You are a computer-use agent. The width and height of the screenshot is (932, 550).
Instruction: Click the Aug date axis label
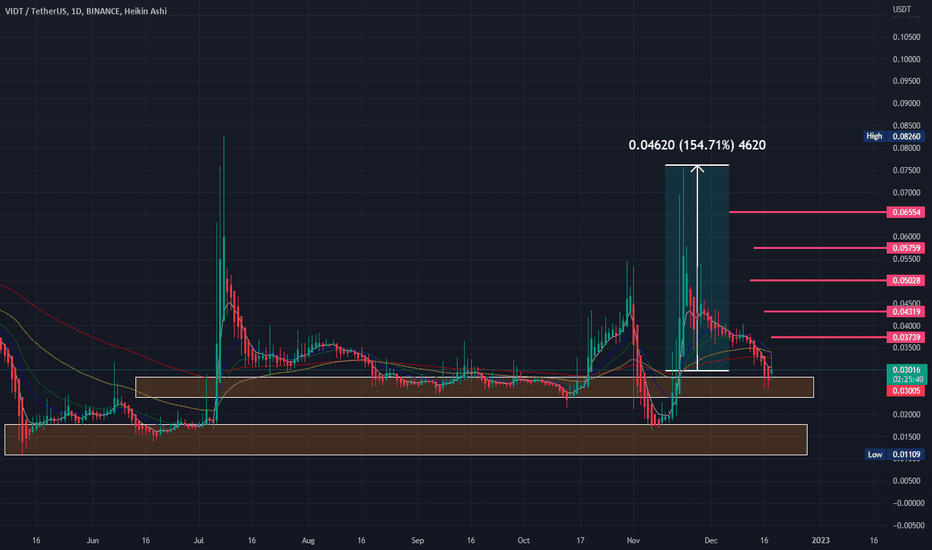pyautogui.click(x=308, y=540)
